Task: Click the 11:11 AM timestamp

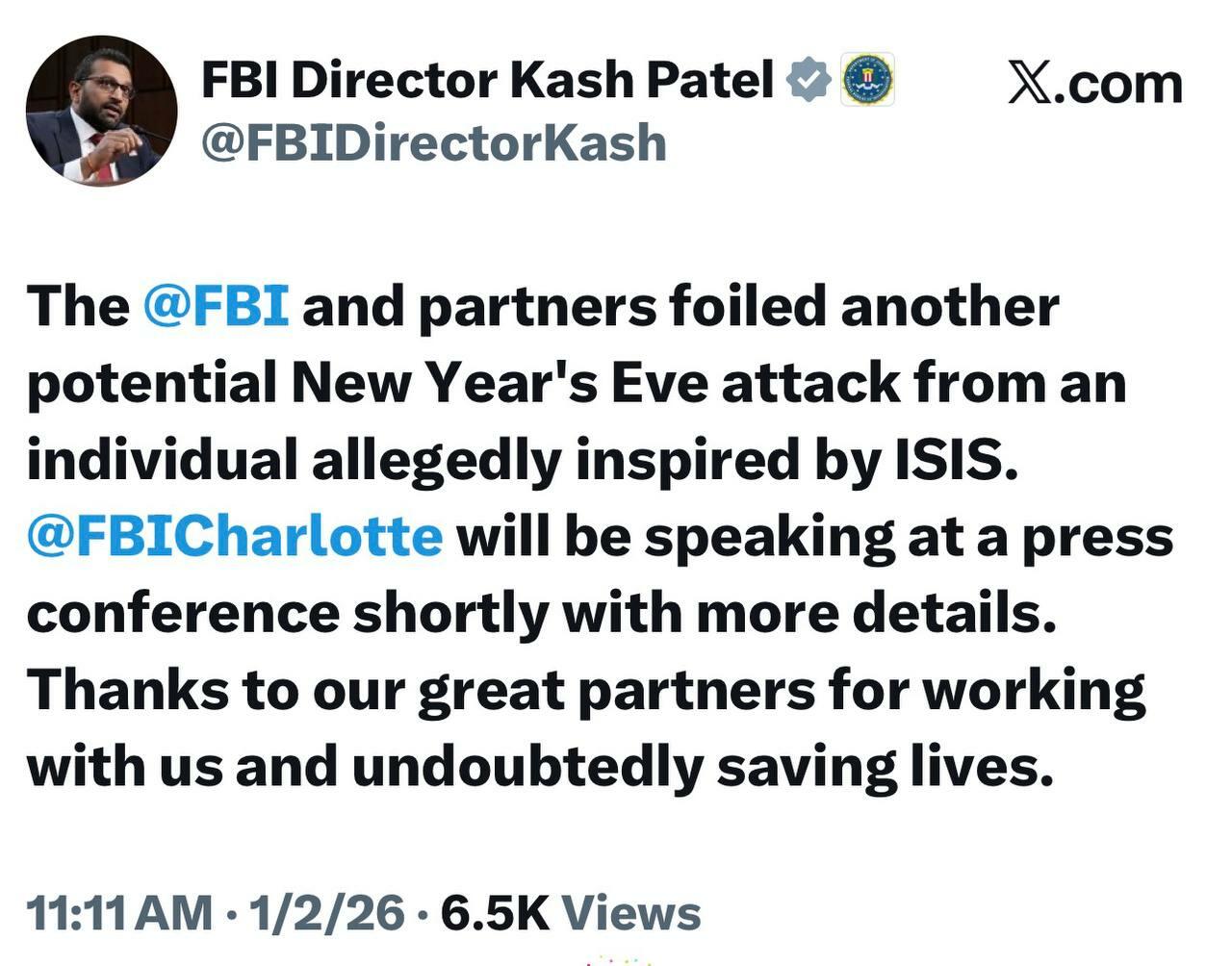Action: [x=119, y=913]
